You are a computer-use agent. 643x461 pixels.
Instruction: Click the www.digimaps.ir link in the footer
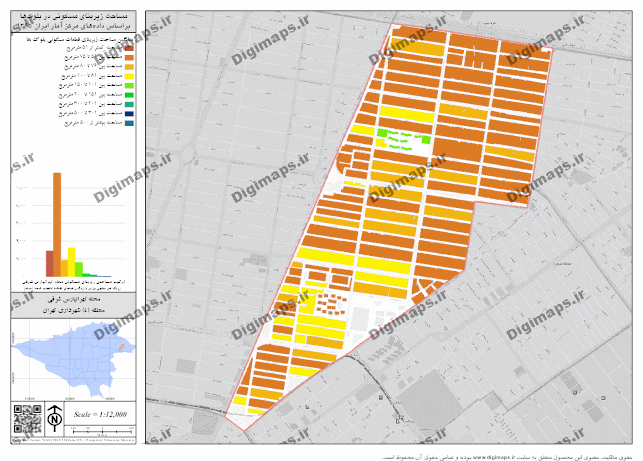[493, 457]
